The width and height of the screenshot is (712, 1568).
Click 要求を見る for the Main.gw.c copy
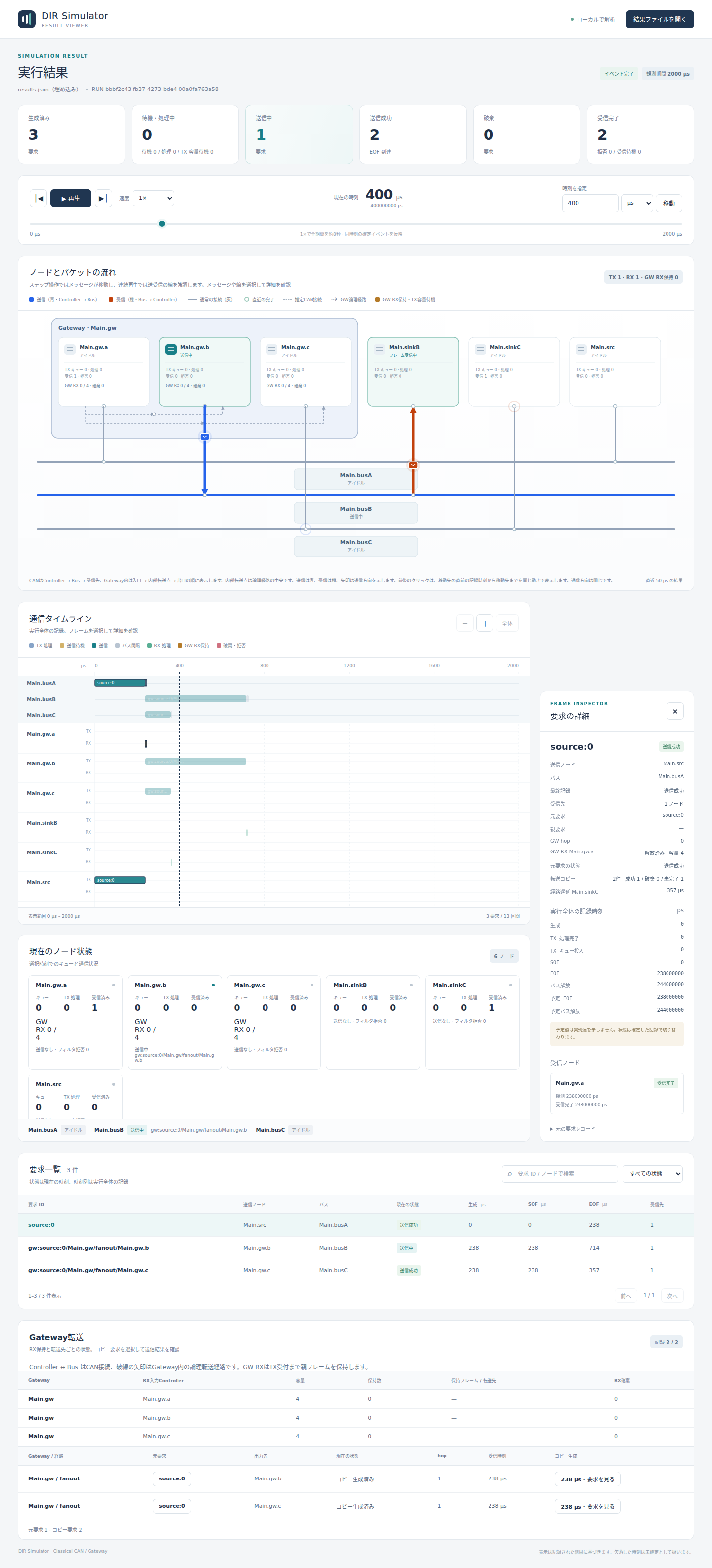click(587, 1507)
